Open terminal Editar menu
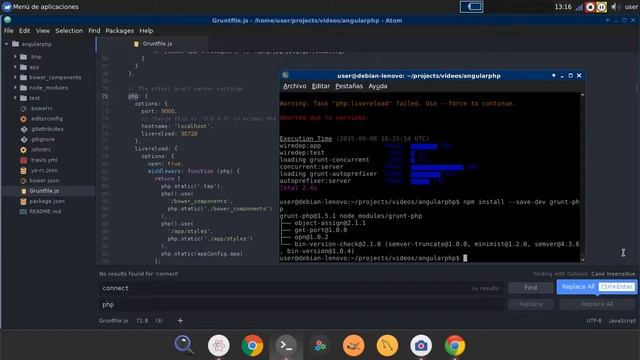This screenshot has height=360, width=640. (321, 86)
